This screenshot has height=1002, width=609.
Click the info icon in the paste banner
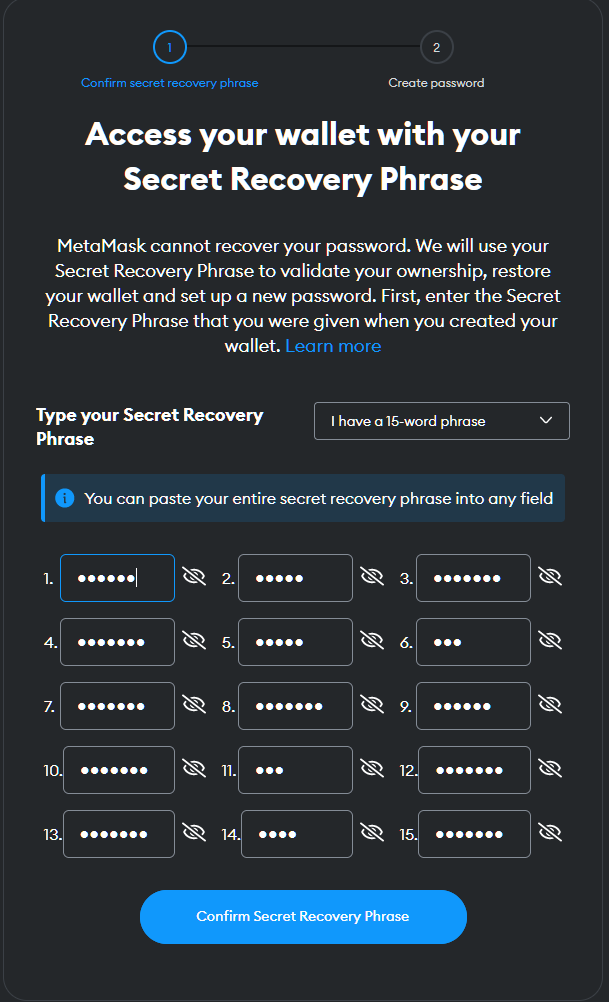[x=65, y=498]
